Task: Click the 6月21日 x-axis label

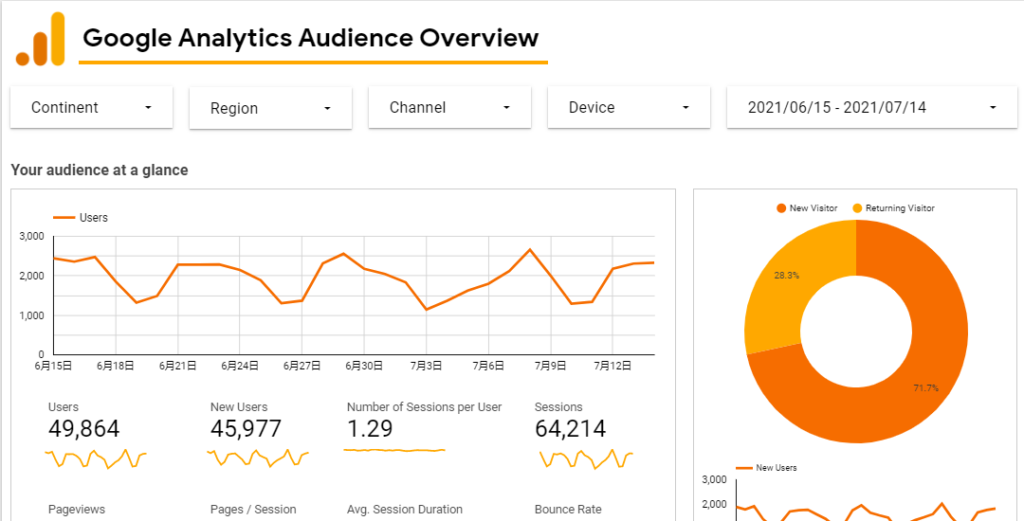Action: (x=178, y=366)
